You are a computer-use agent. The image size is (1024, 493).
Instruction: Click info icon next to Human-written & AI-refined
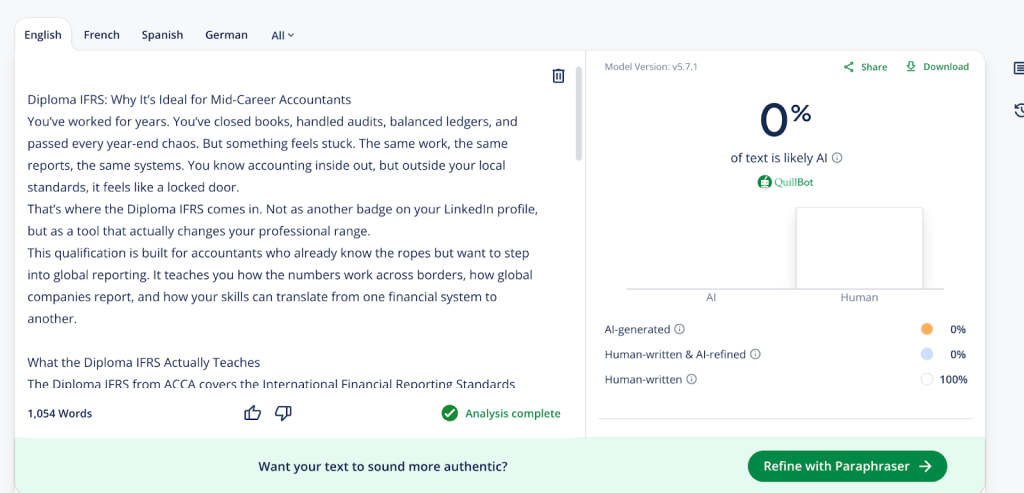[x=756, y=354]
